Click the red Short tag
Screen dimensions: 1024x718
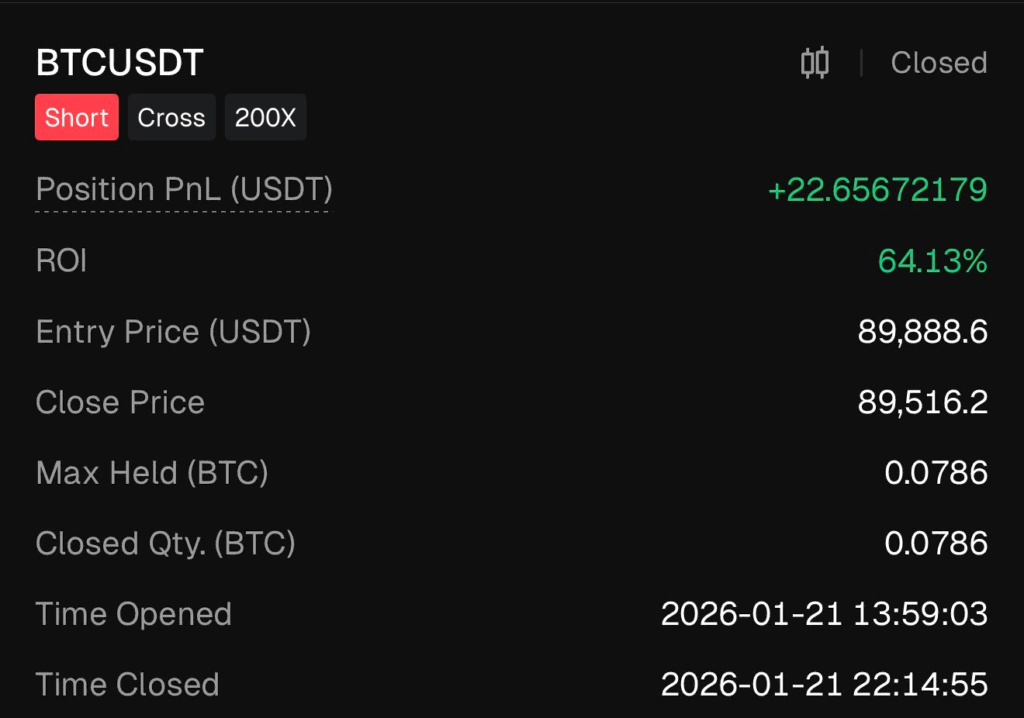tap(77, 117)
